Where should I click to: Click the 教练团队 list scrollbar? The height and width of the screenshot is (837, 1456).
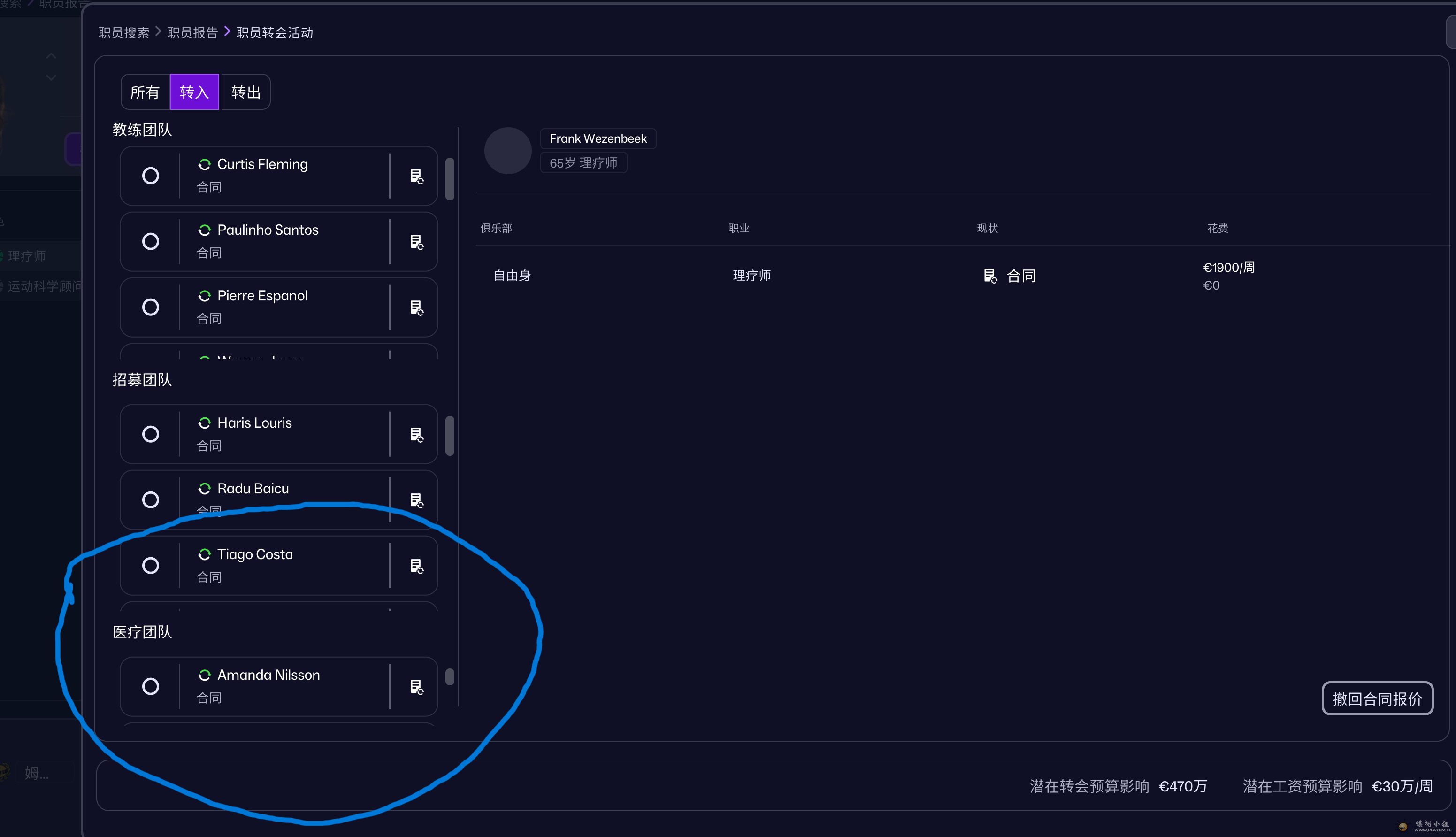[450, 179]
